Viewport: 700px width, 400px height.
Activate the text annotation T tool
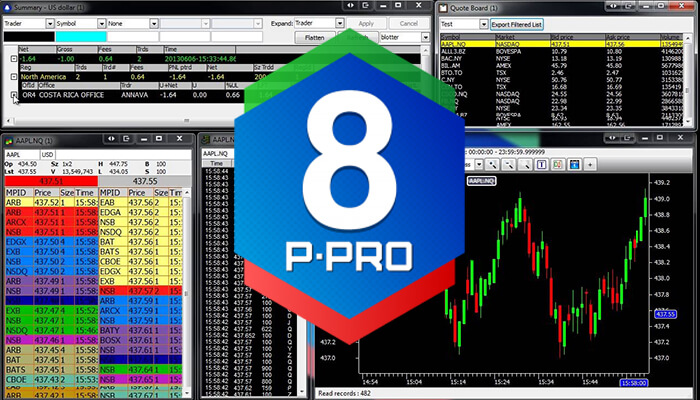(542, 165)
